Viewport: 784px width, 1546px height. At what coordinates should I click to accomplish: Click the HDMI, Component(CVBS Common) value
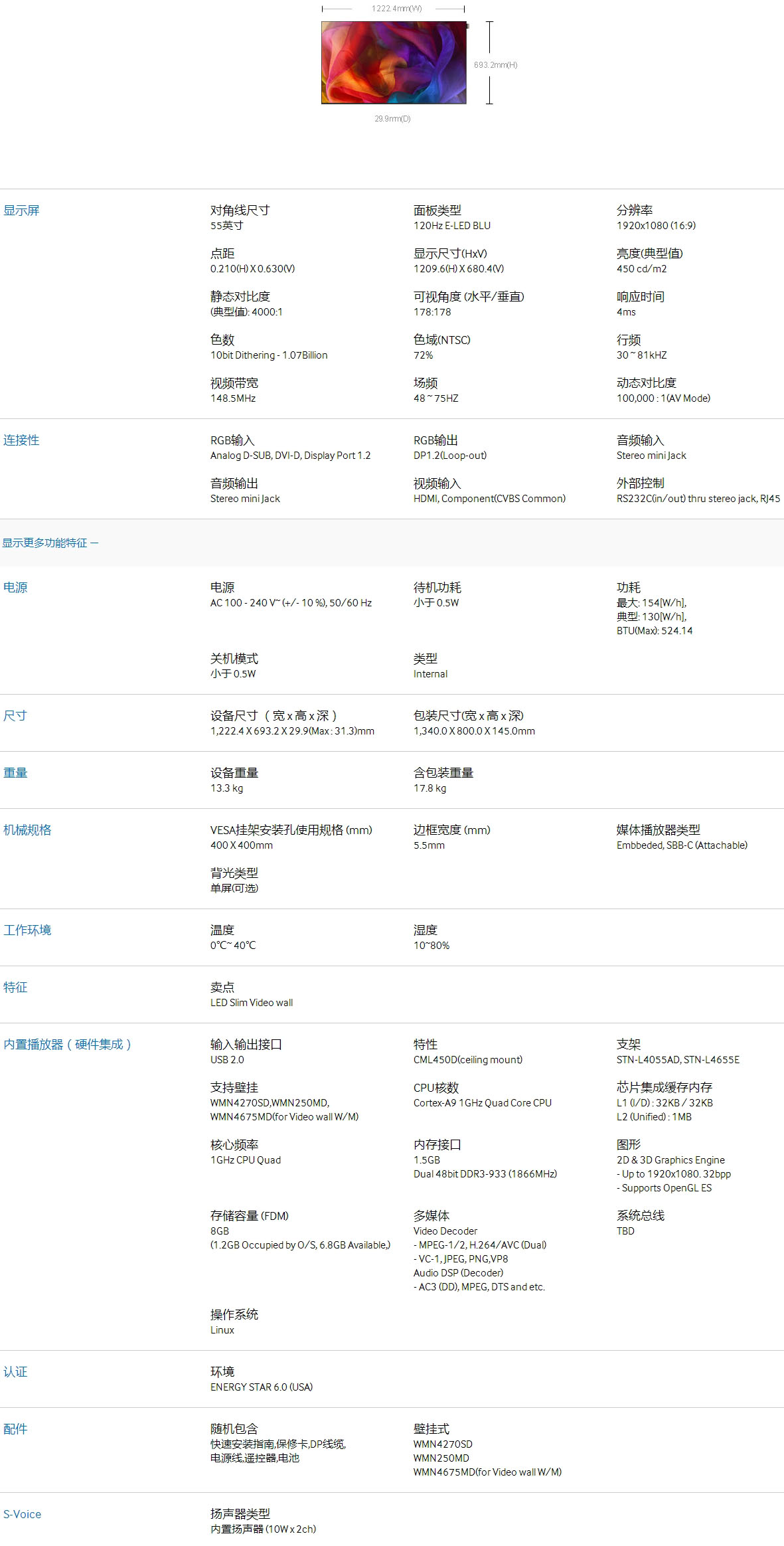[490, 499]
